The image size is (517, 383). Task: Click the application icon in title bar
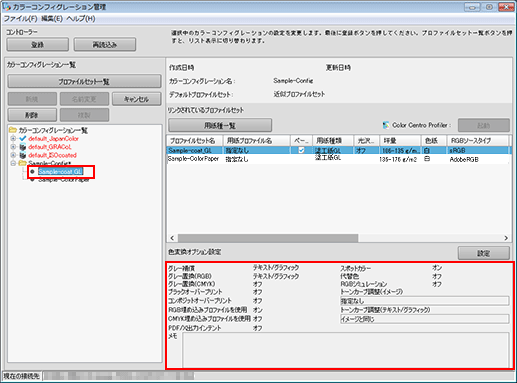[6, 6]
